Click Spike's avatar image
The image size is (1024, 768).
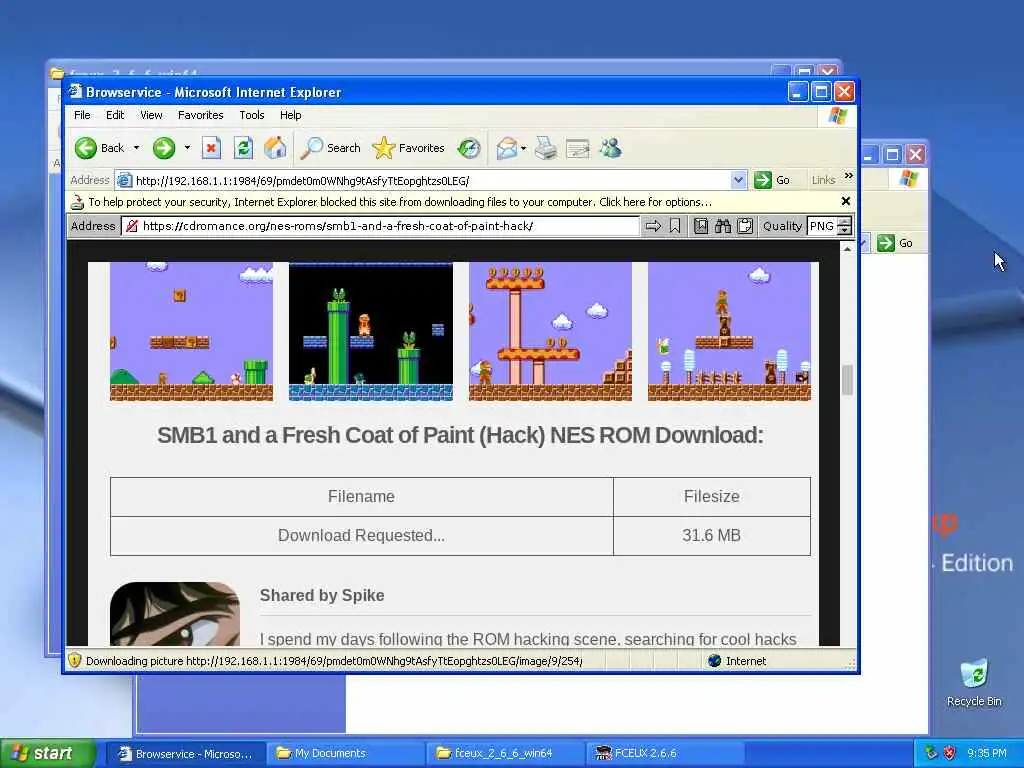[x=174, y=614]
